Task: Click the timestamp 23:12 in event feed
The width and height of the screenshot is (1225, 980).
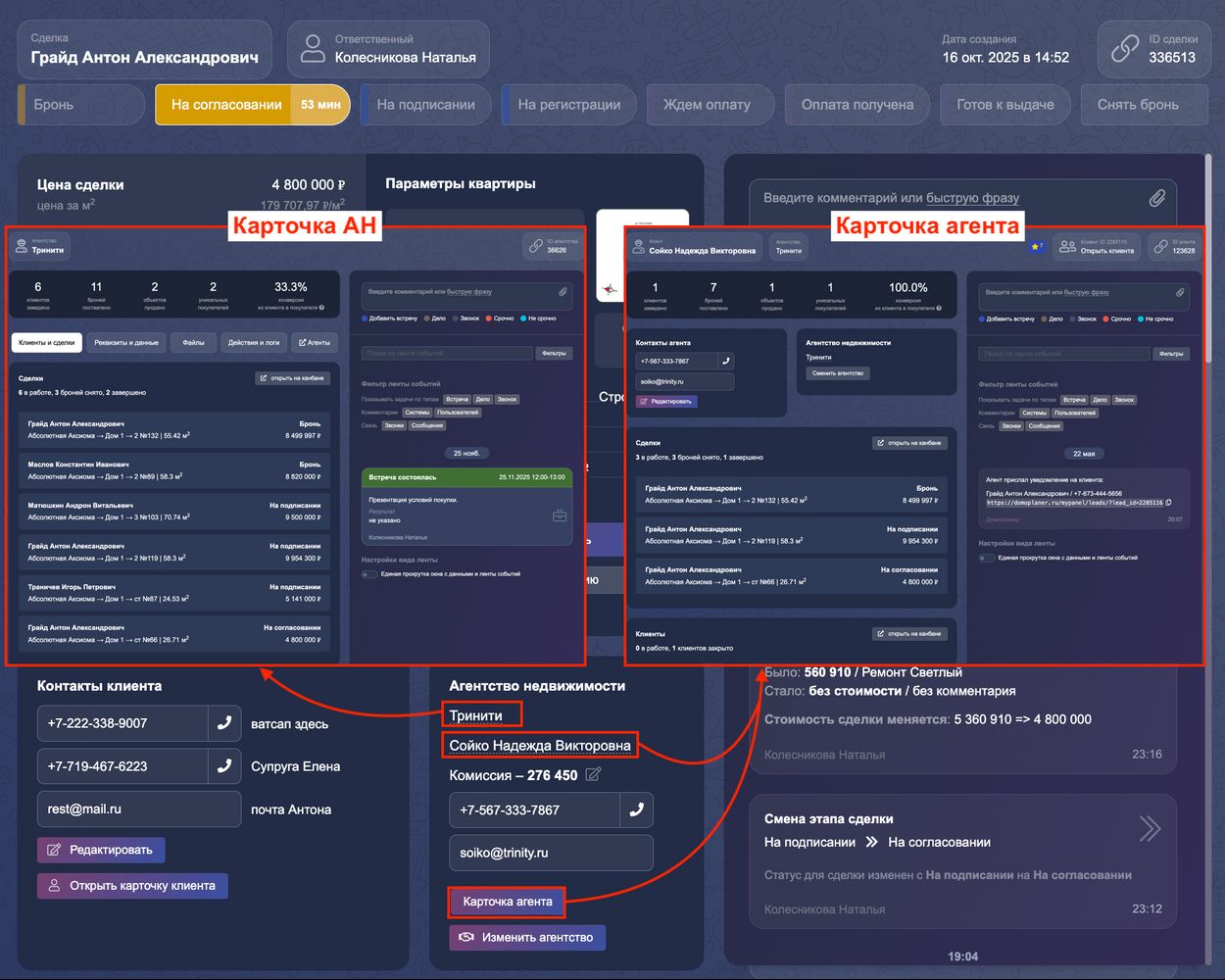Action: point(1147,908)
